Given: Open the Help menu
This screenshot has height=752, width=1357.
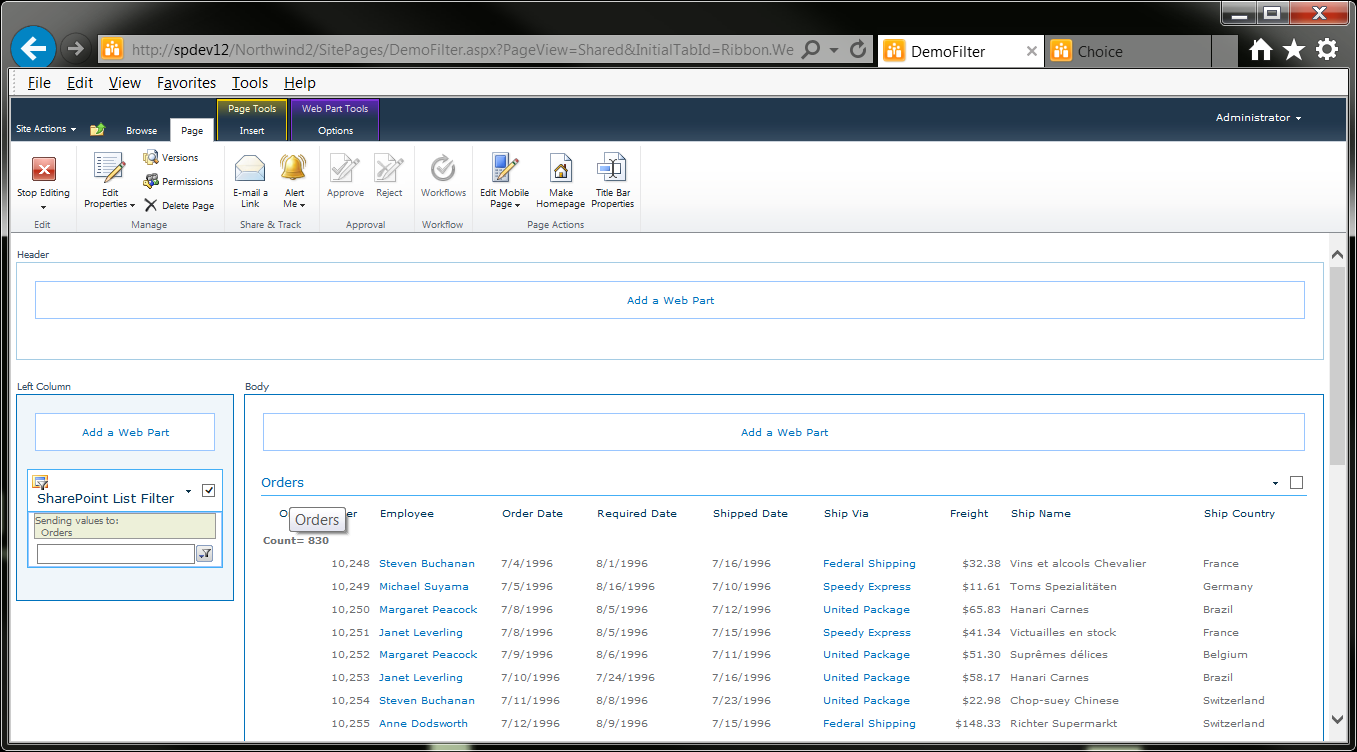Looking at the screenshot, I should pyautogui.click(x=300, y=83).
